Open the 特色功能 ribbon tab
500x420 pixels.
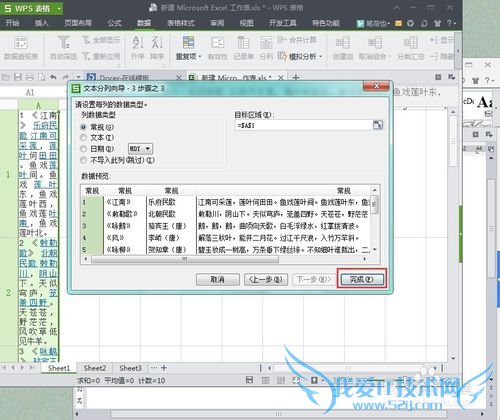pyautogui.click(x=326, y=23)
